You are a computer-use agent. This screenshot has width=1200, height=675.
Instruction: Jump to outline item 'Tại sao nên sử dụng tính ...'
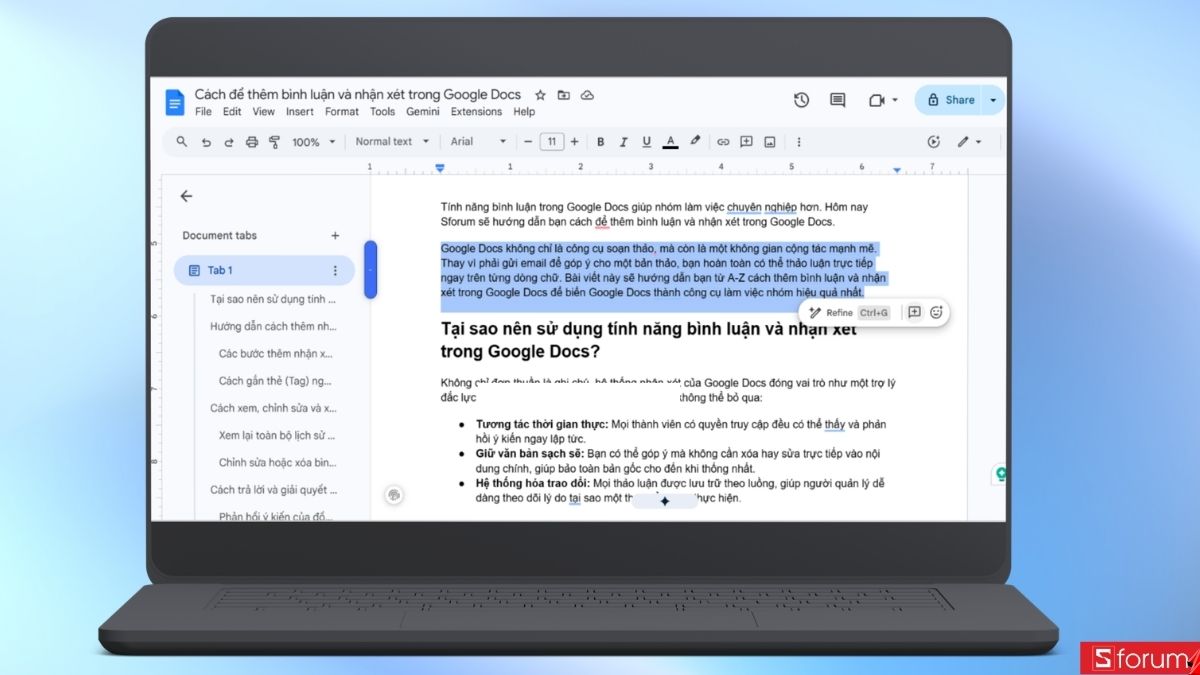coord(273,299)
